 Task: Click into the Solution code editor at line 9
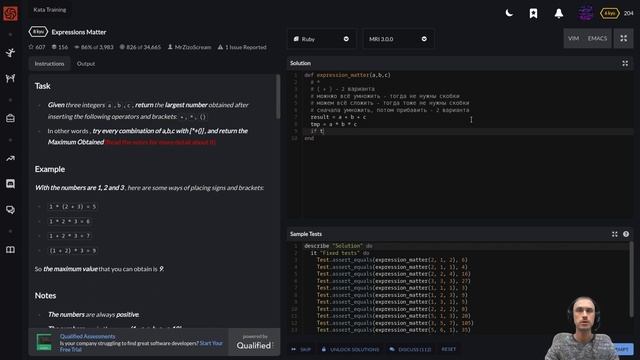467,131
